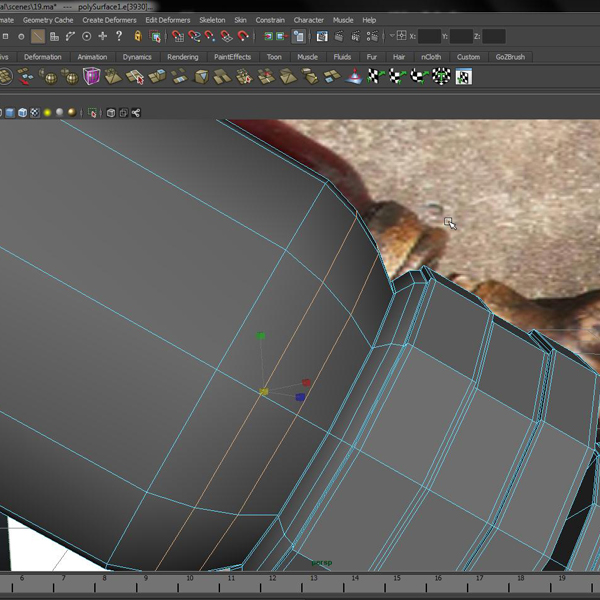Screen dimensions: 600x600
Task: Expand the input mode dropdown arrow beside X field
Action: click(392, 36)
